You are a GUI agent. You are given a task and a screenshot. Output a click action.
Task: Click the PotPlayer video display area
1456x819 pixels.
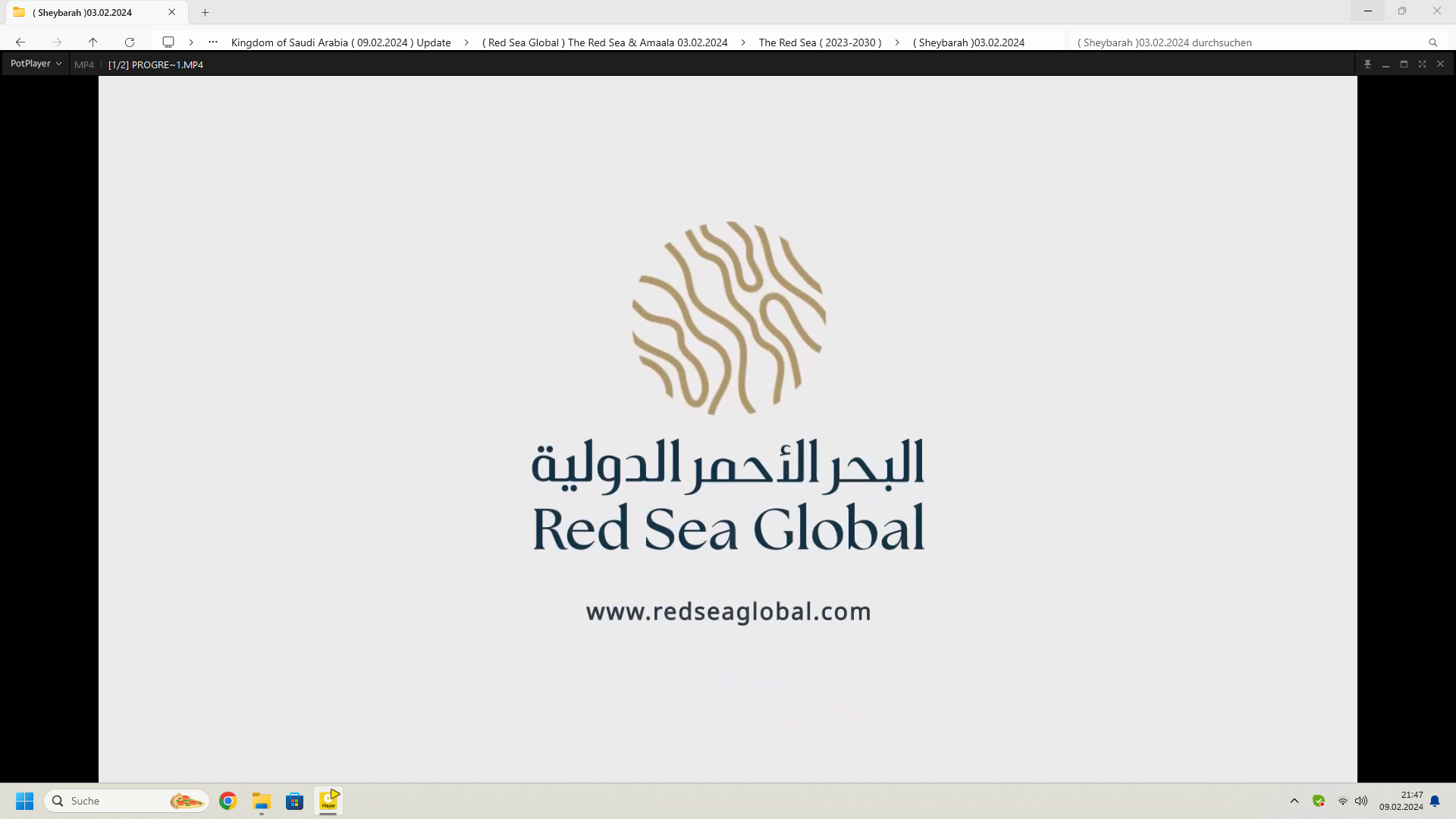point(728,428)
